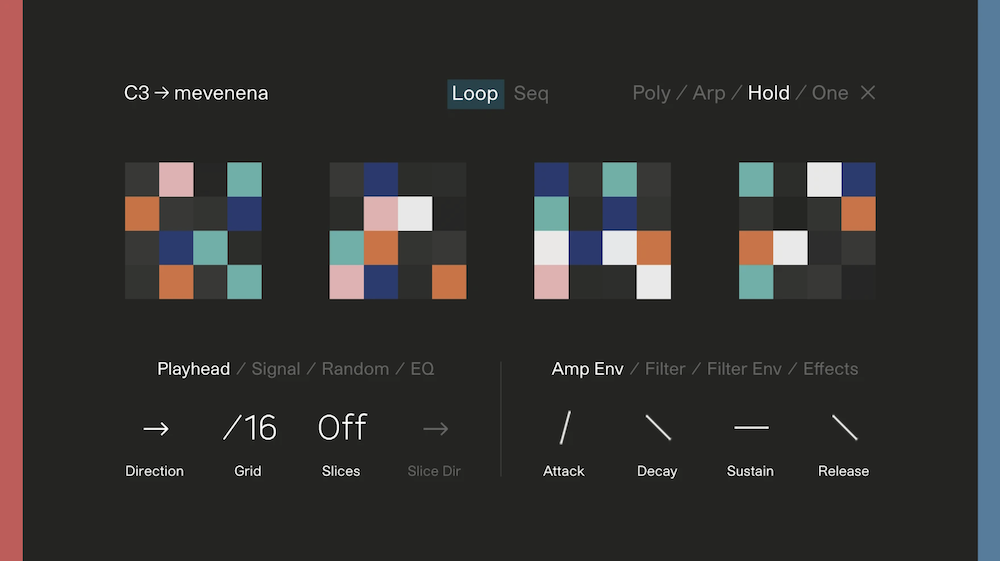Switch to Seq mode
Image resolution: width=1000 pixels, height=561 pixels.
coord(531,93)
